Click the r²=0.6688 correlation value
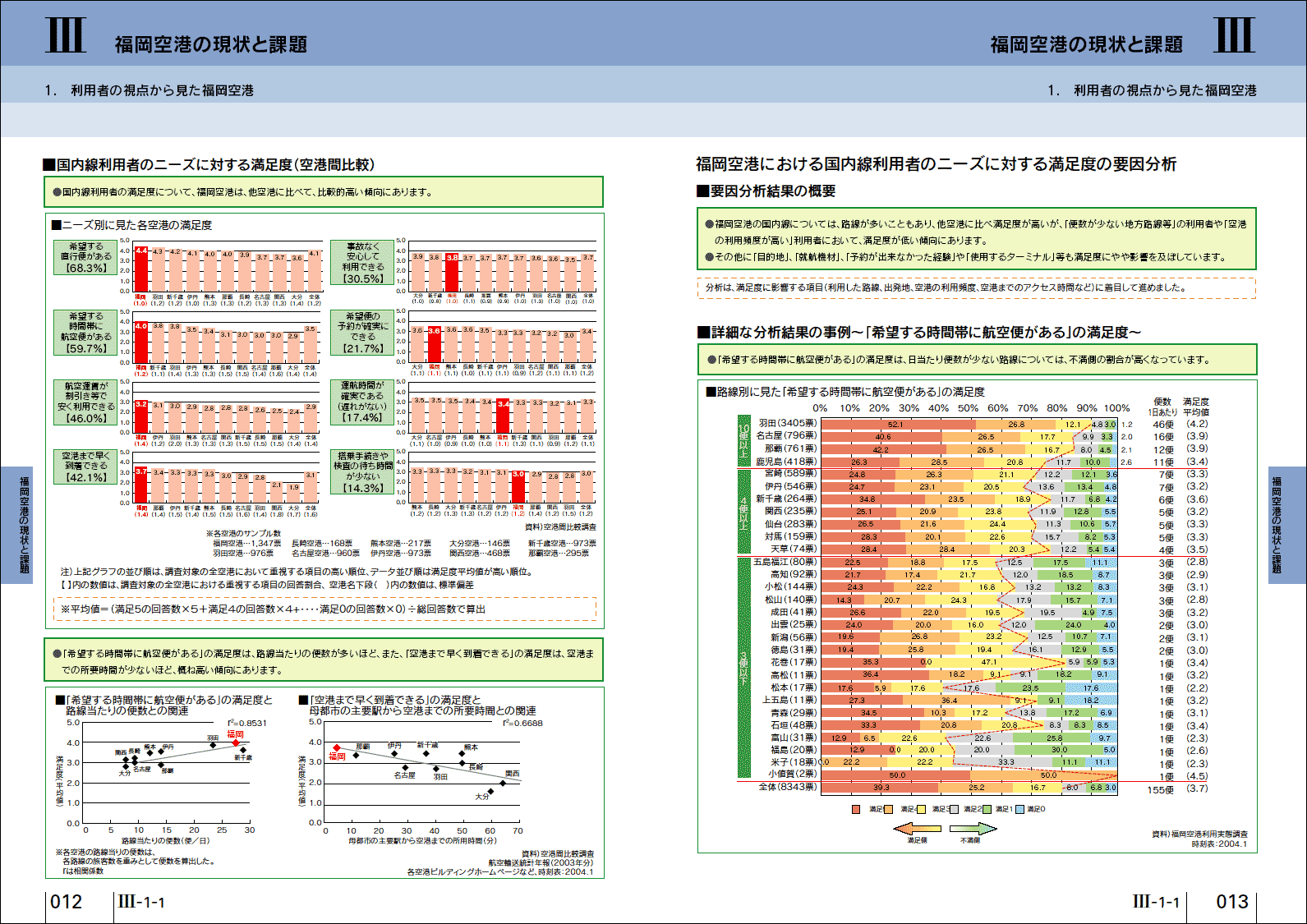The height and width of the screenshot is (924, 1307). coord(522,724)
